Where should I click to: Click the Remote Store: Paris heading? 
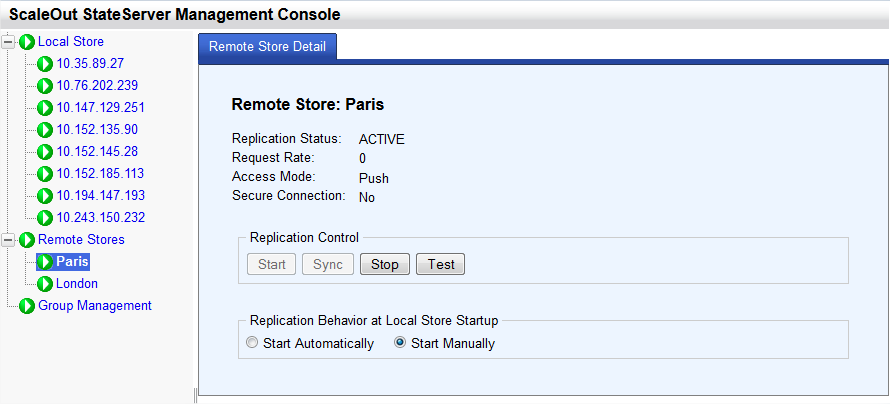308,105
